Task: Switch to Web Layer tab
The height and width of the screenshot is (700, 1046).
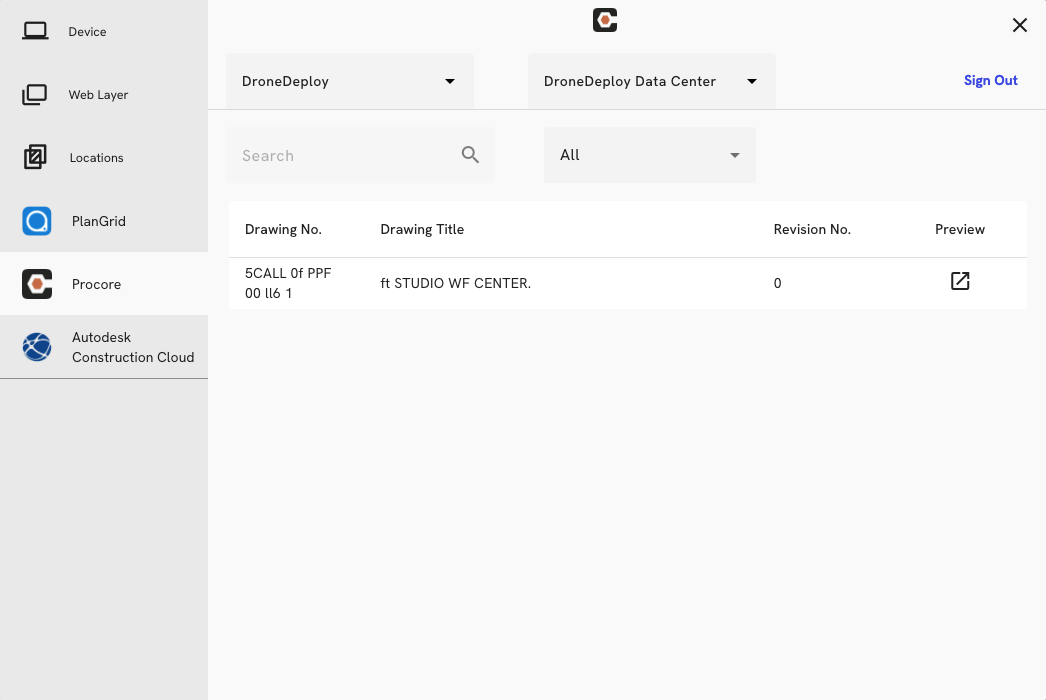Action: [x=104, y=95]
